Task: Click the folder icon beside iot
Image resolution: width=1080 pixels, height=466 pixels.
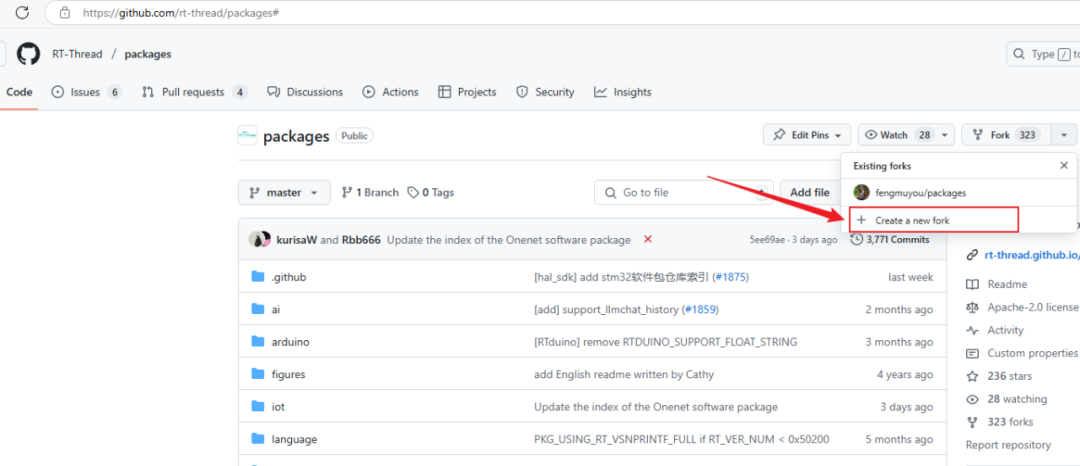Action: pyautogui.click(x=258, y=407)
